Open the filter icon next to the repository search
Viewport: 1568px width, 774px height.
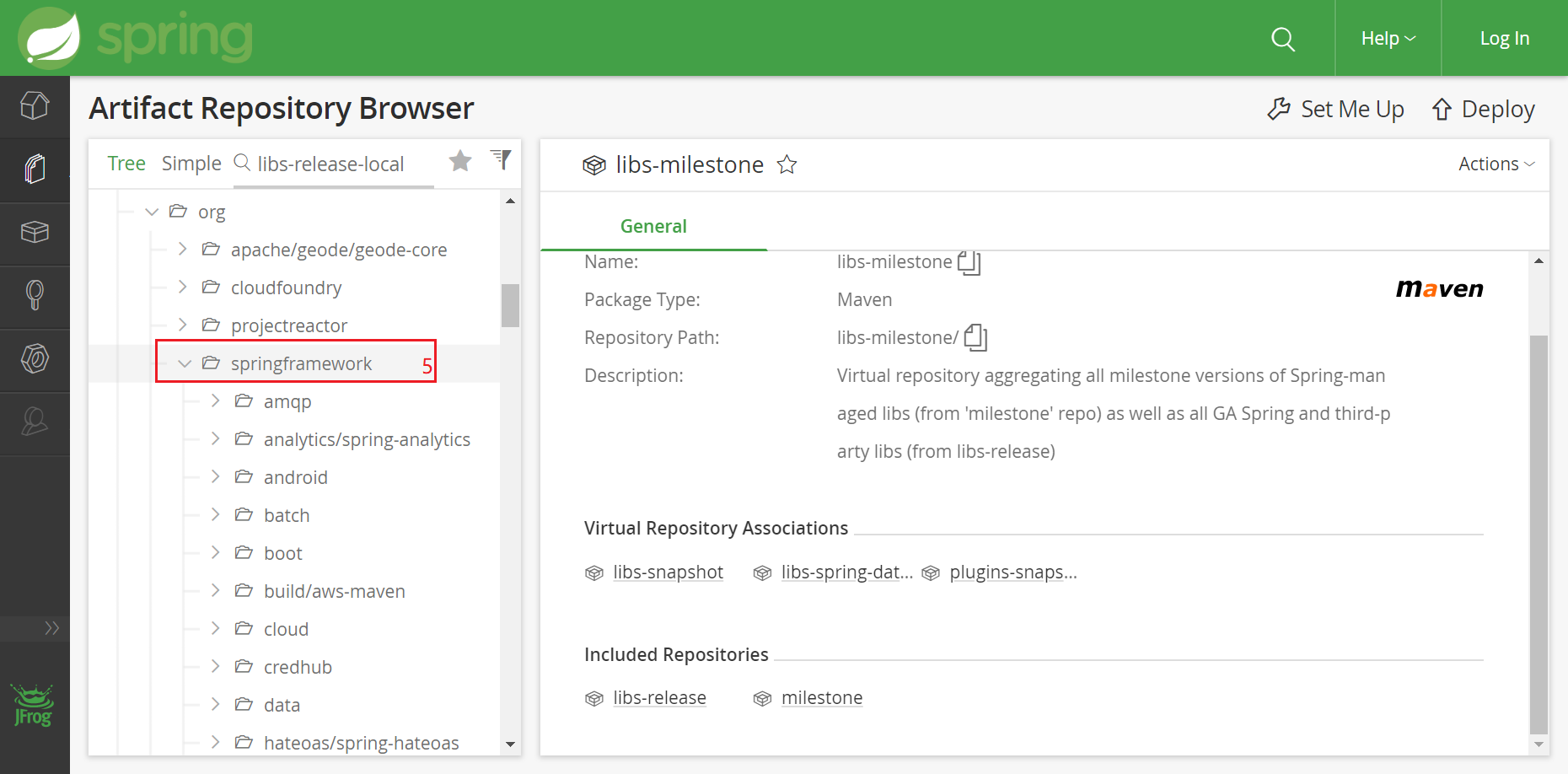click(502, 160)
